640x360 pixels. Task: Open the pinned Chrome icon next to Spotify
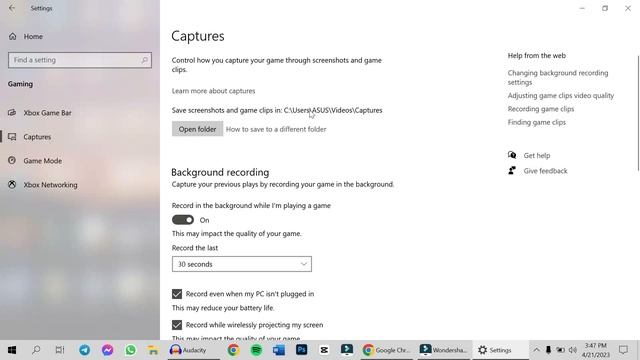point(233,350)
